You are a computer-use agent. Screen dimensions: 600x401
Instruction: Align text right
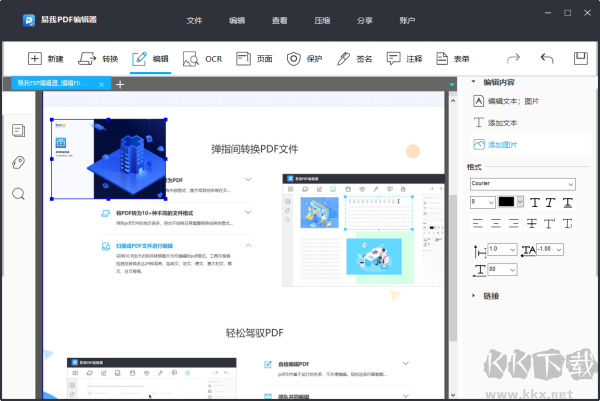[x=514, y=223]
